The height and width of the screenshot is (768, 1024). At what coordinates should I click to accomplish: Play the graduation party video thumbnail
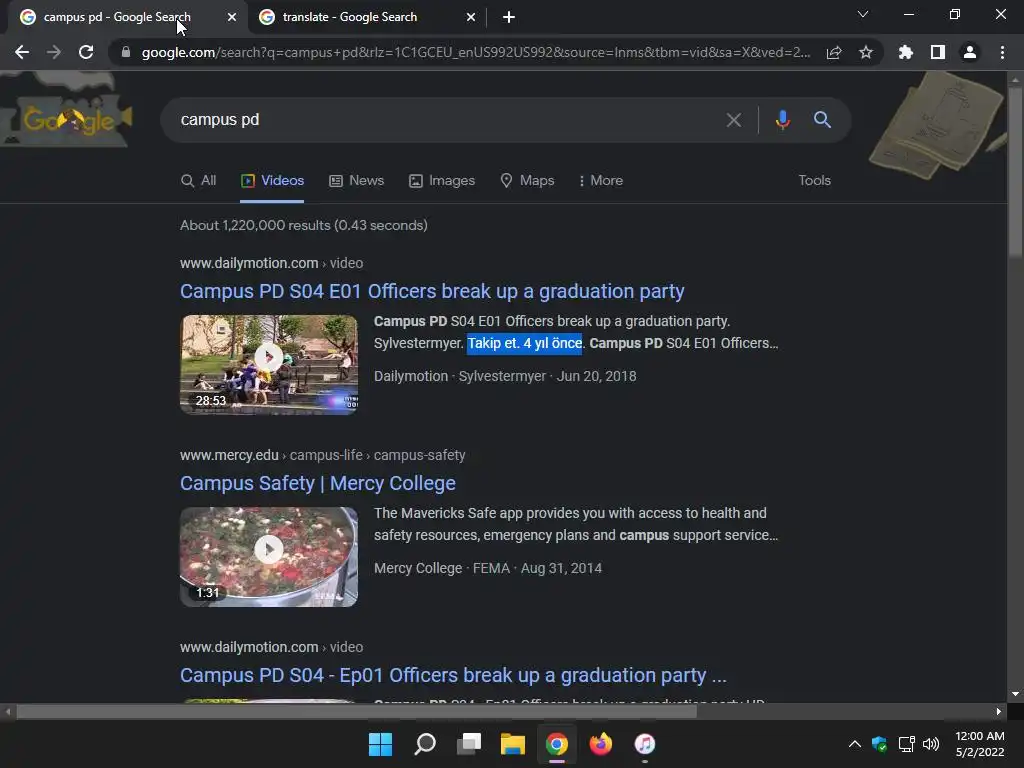(x=269, y=364)
